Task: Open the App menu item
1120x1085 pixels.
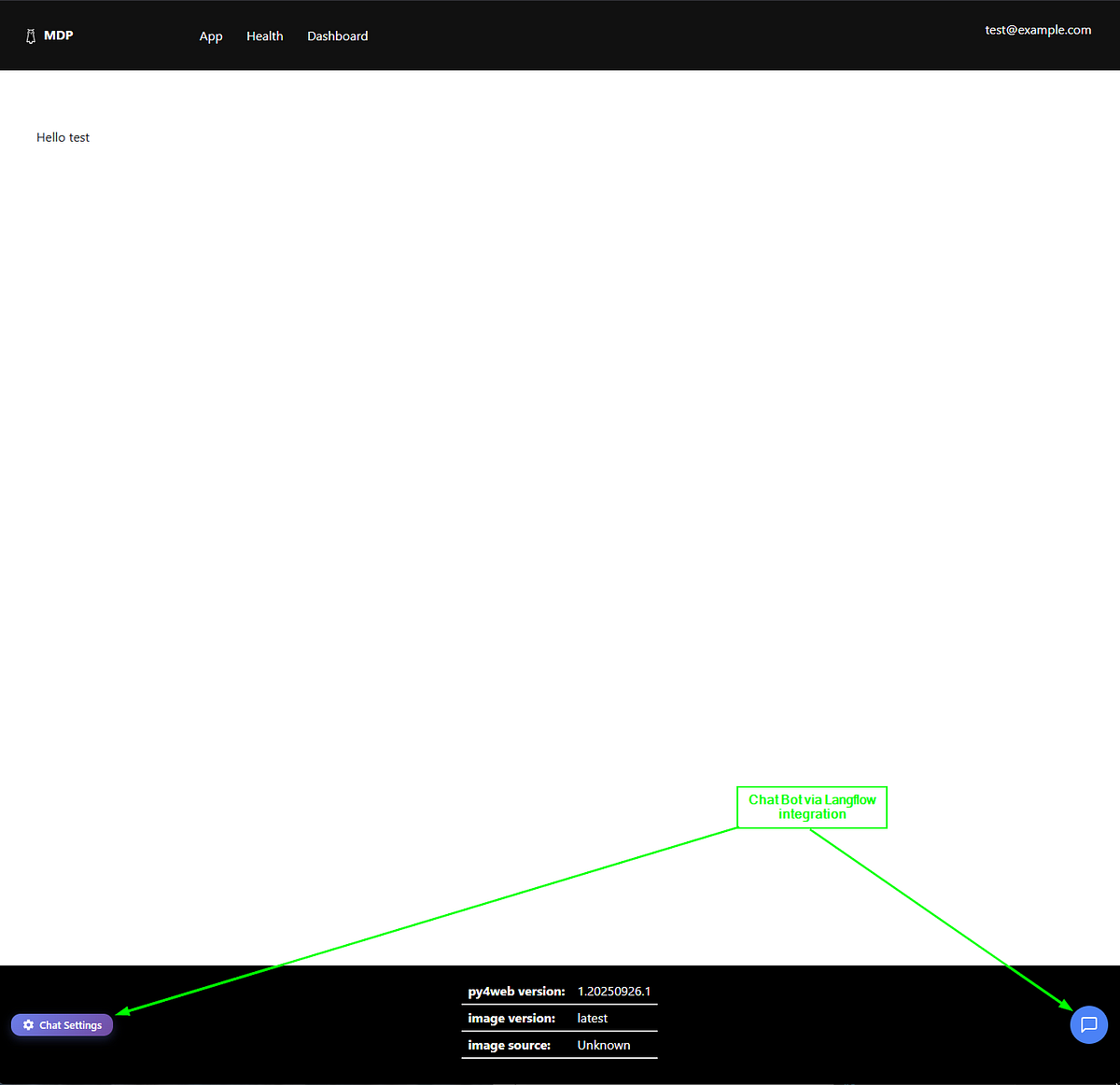Action: click(x=211, y=36)
